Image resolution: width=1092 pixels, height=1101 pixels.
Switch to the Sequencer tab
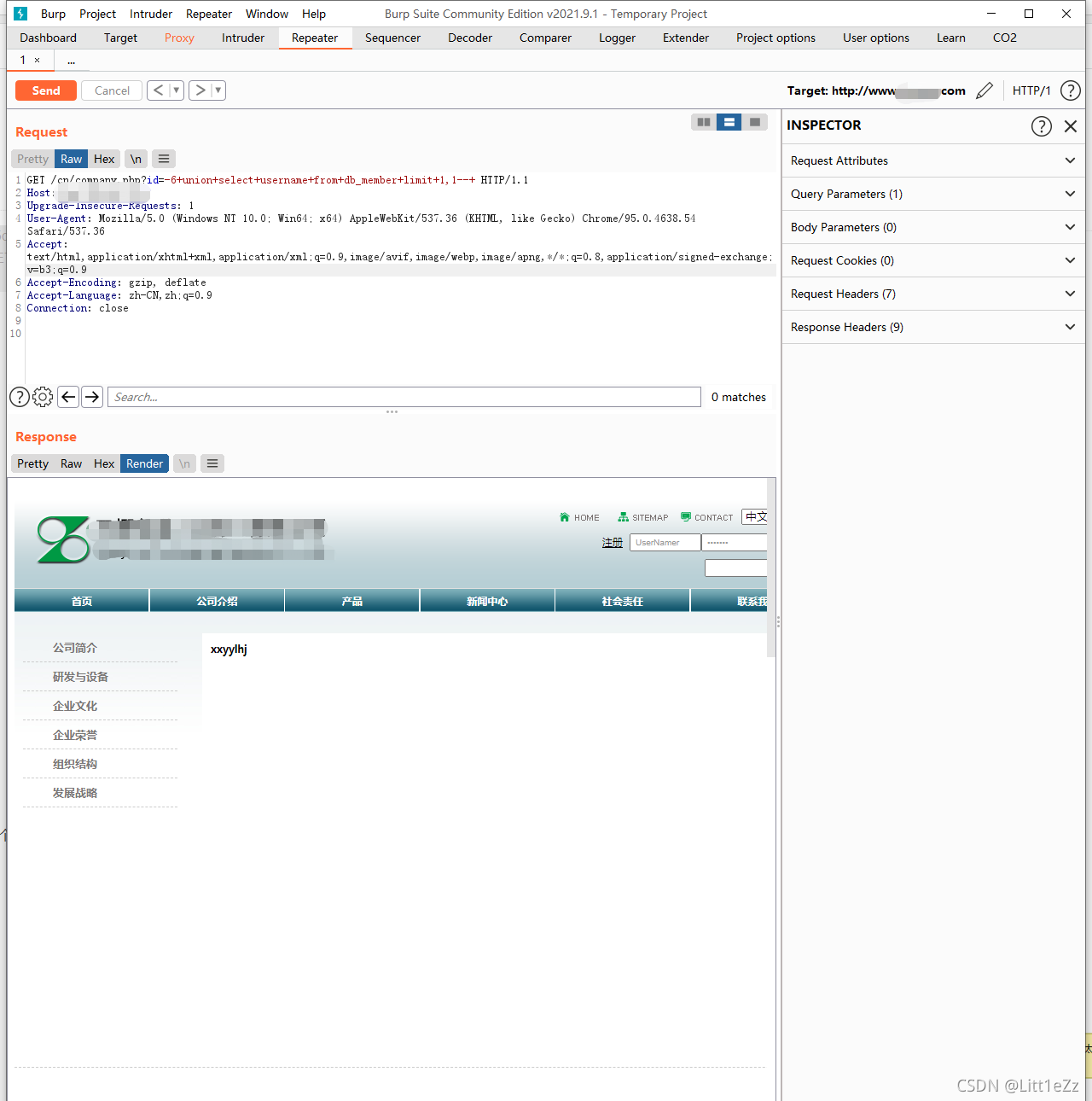coord(393,38)
